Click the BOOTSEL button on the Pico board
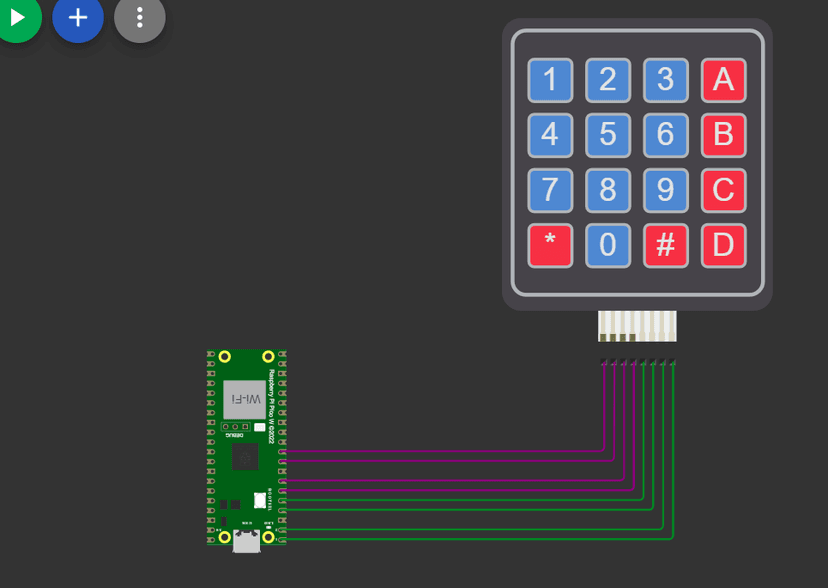 260,500
